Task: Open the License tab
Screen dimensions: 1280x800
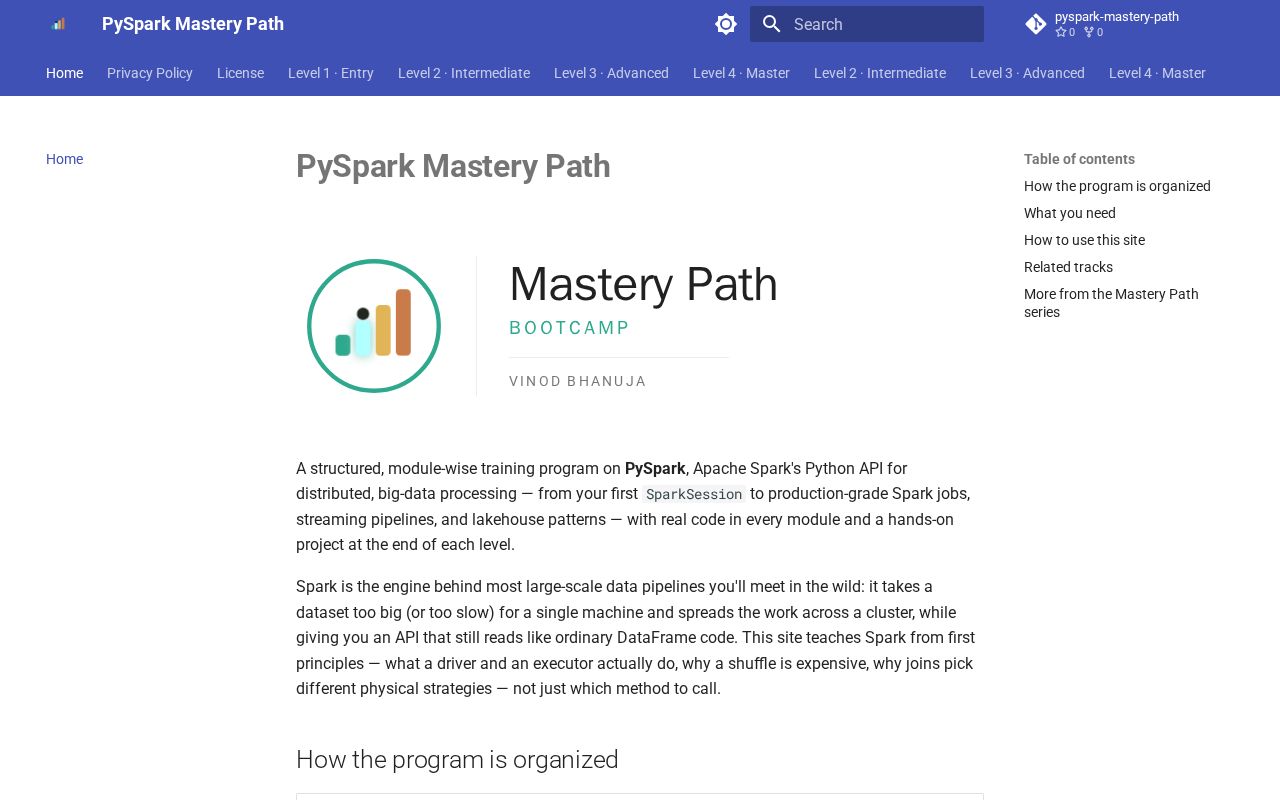Action: tap(240, 73)
